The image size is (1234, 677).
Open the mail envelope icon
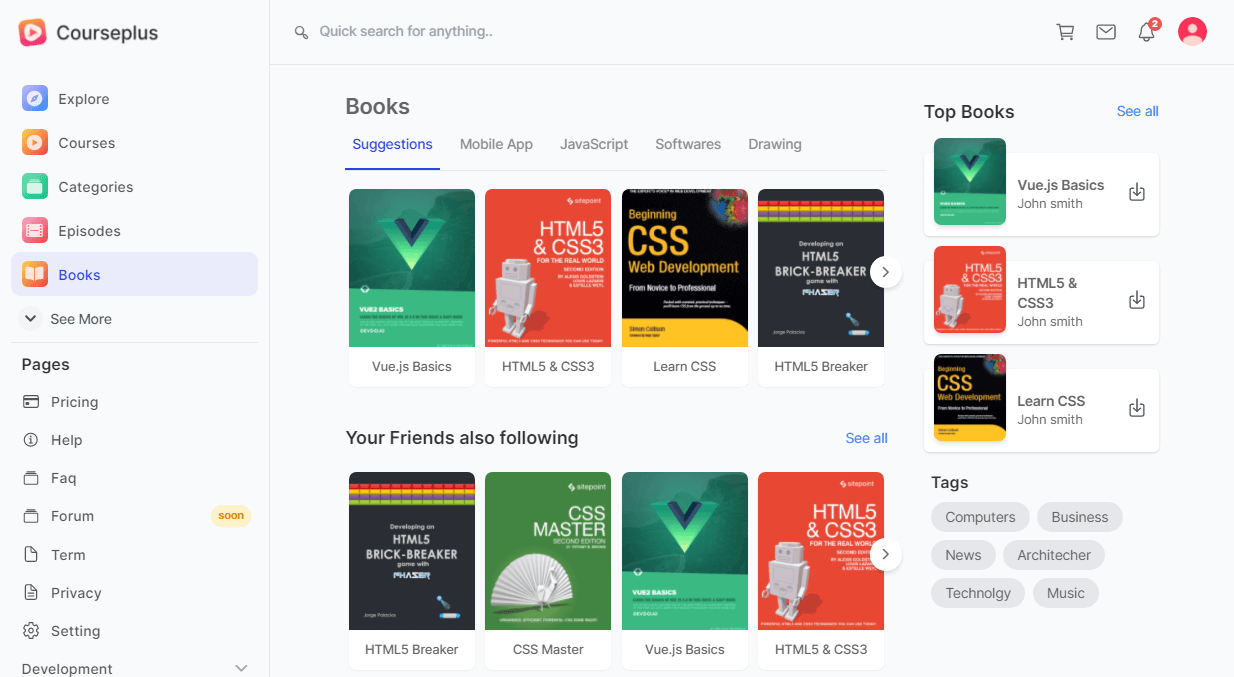[1106, 32]
